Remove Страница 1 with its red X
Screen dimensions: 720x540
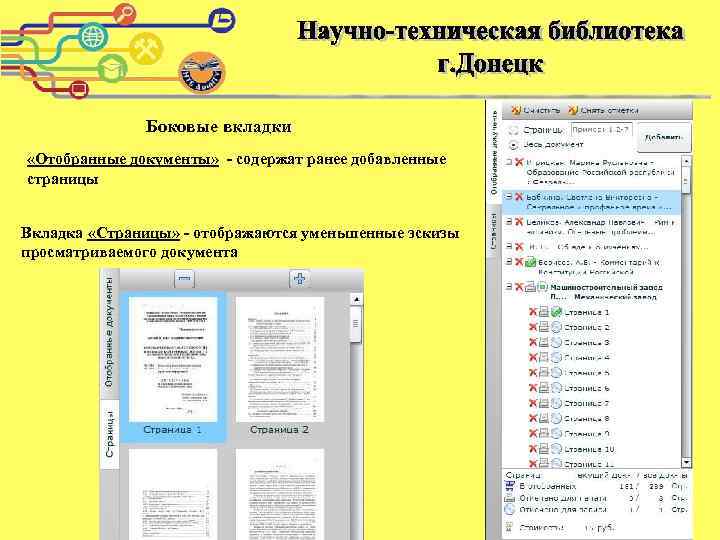533,312
